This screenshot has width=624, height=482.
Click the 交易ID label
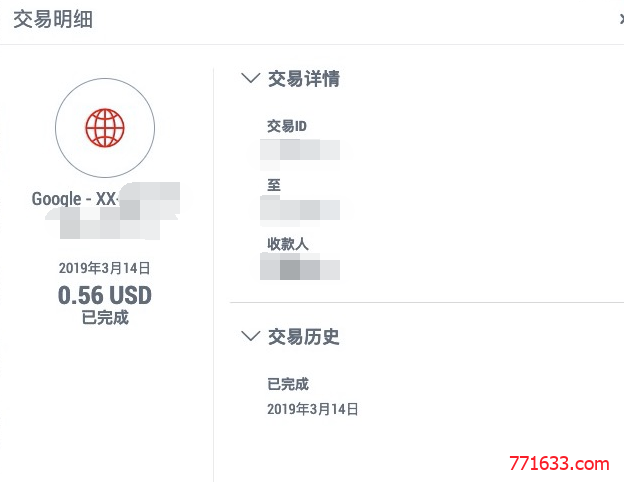[x=287, y=126]
